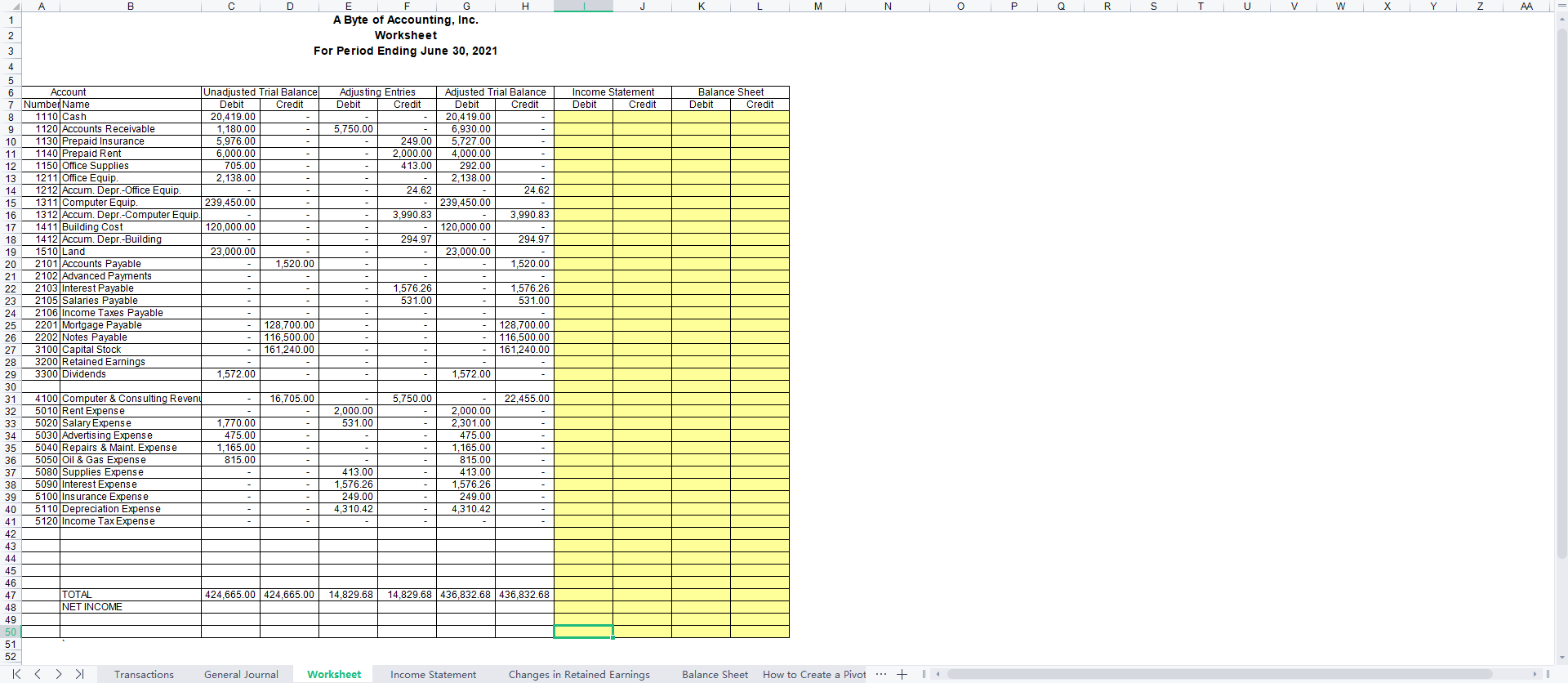
Task: Select 'Income Tax Expense' name cell
Action: [131, 521]
